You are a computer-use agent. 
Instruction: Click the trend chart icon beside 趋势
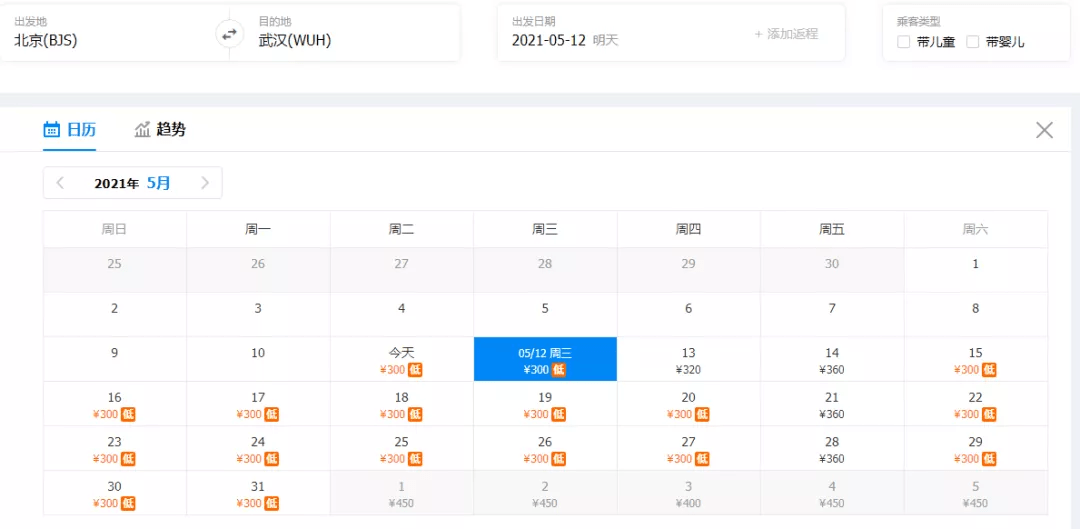coord(143,129)
